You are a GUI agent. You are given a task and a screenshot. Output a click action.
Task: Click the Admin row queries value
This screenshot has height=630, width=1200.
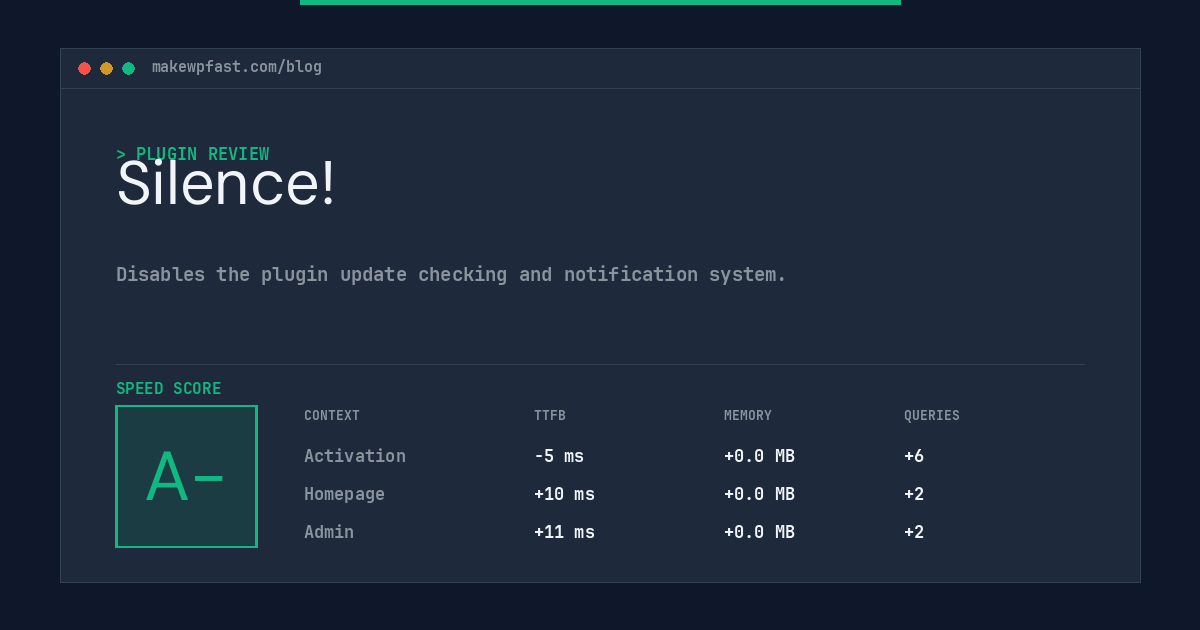pos(914,532)
